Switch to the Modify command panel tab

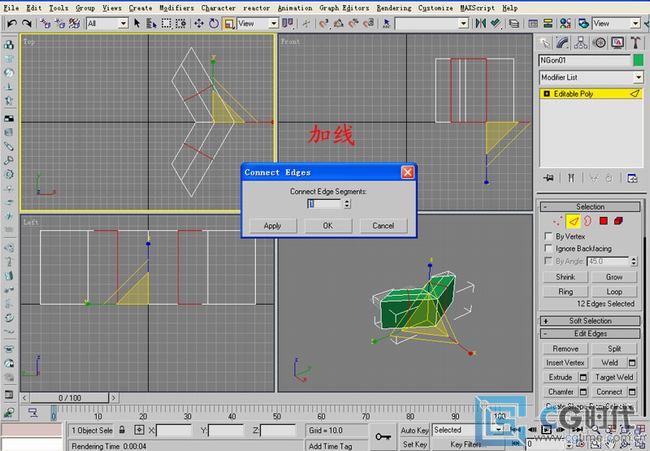(563, 43)
